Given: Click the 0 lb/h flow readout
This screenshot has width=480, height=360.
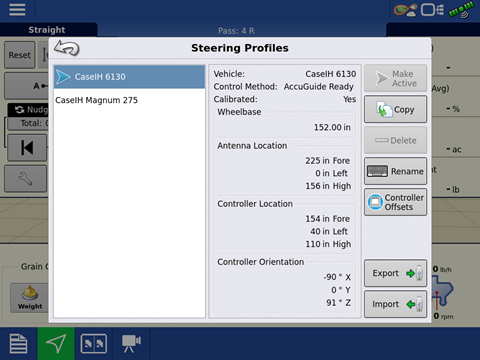Looking at the screenshot, I should pos(442,269).
